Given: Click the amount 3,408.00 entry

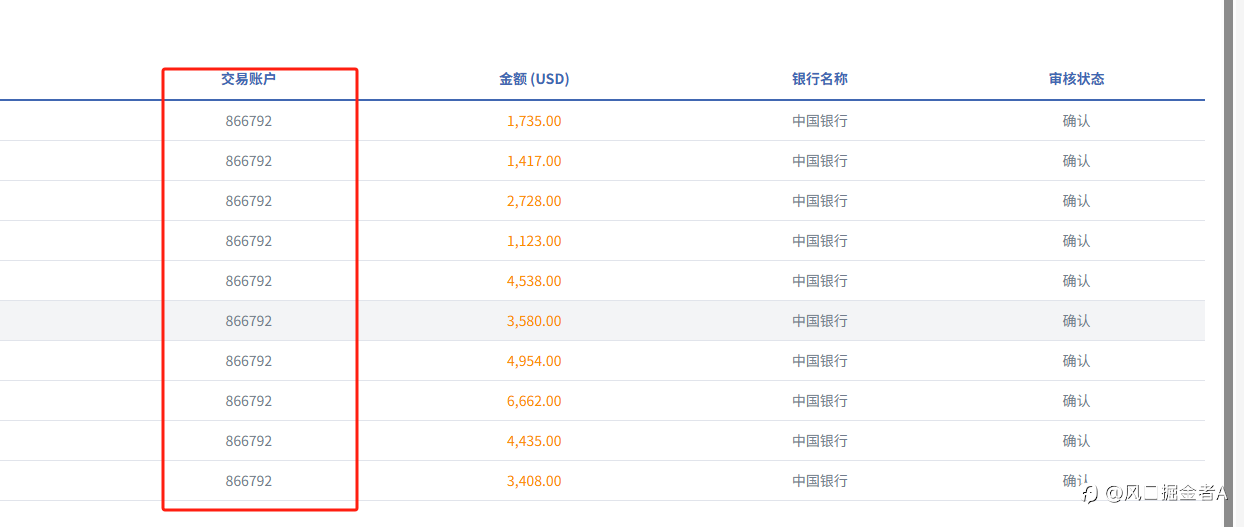Looking at the screenshot, I should 534,481.
